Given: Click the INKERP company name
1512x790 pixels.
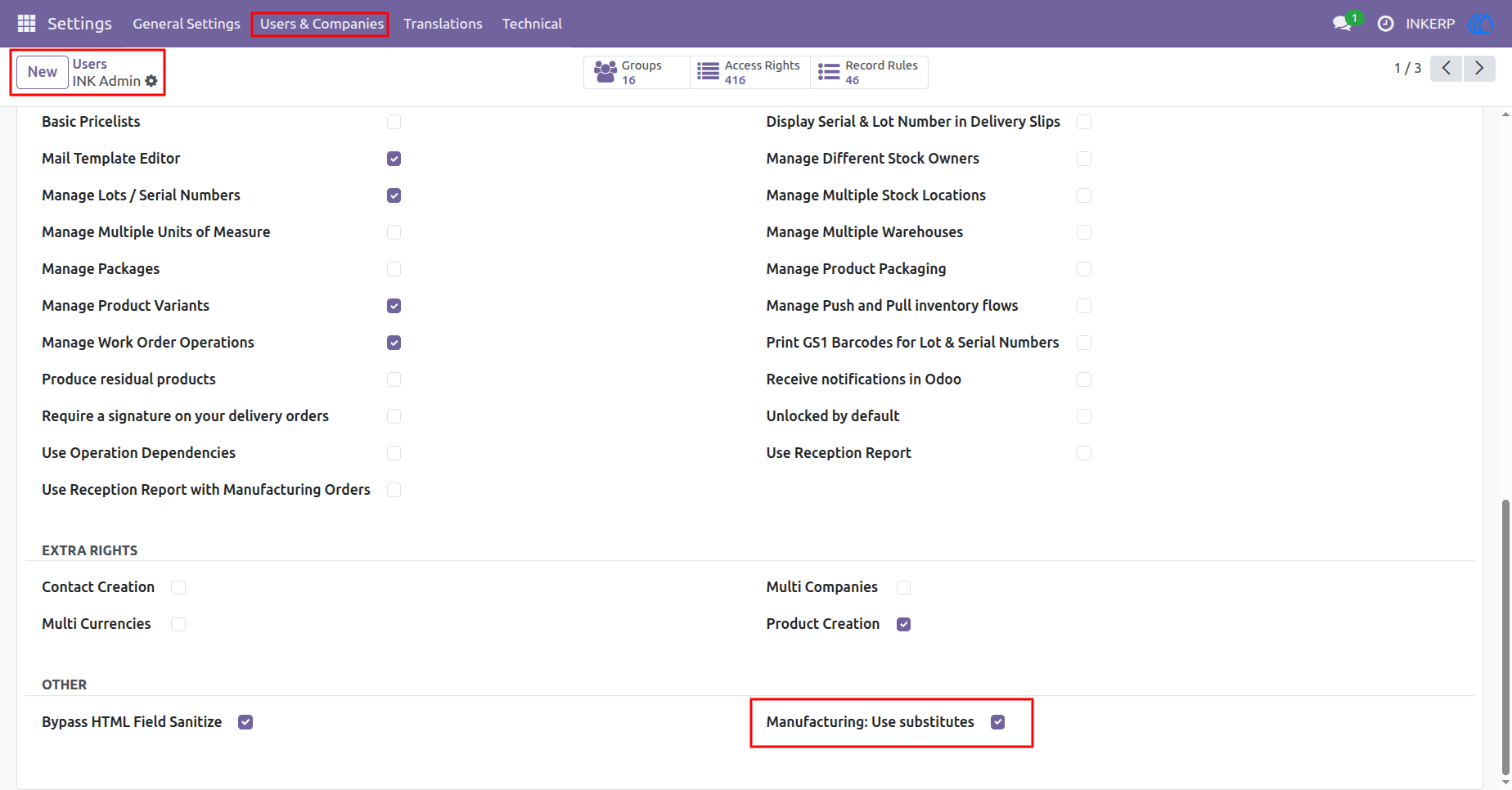Looking at the screenshot, I should (1430, 24).
